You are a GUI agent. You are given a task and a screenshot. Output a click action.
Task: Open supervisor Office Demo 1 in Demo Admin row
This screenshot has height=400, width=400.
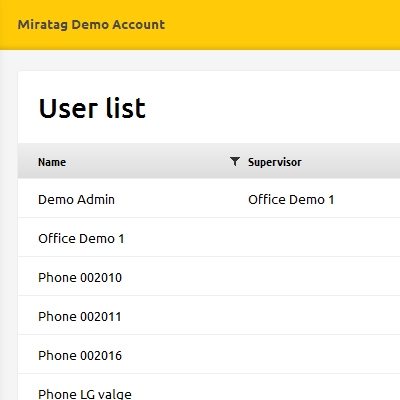pos(291,200)
